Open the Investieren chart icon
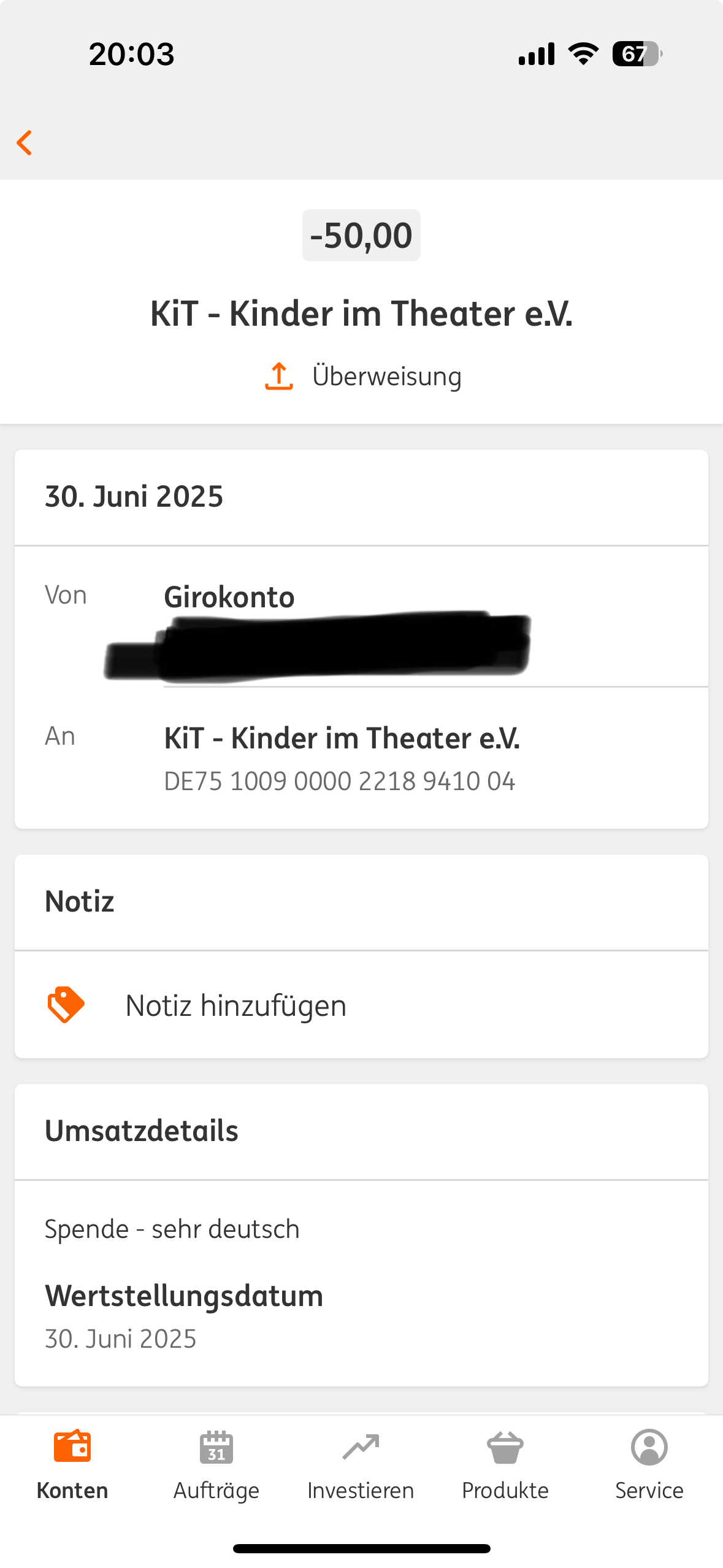723x1568 pixels. (361, 1447)
